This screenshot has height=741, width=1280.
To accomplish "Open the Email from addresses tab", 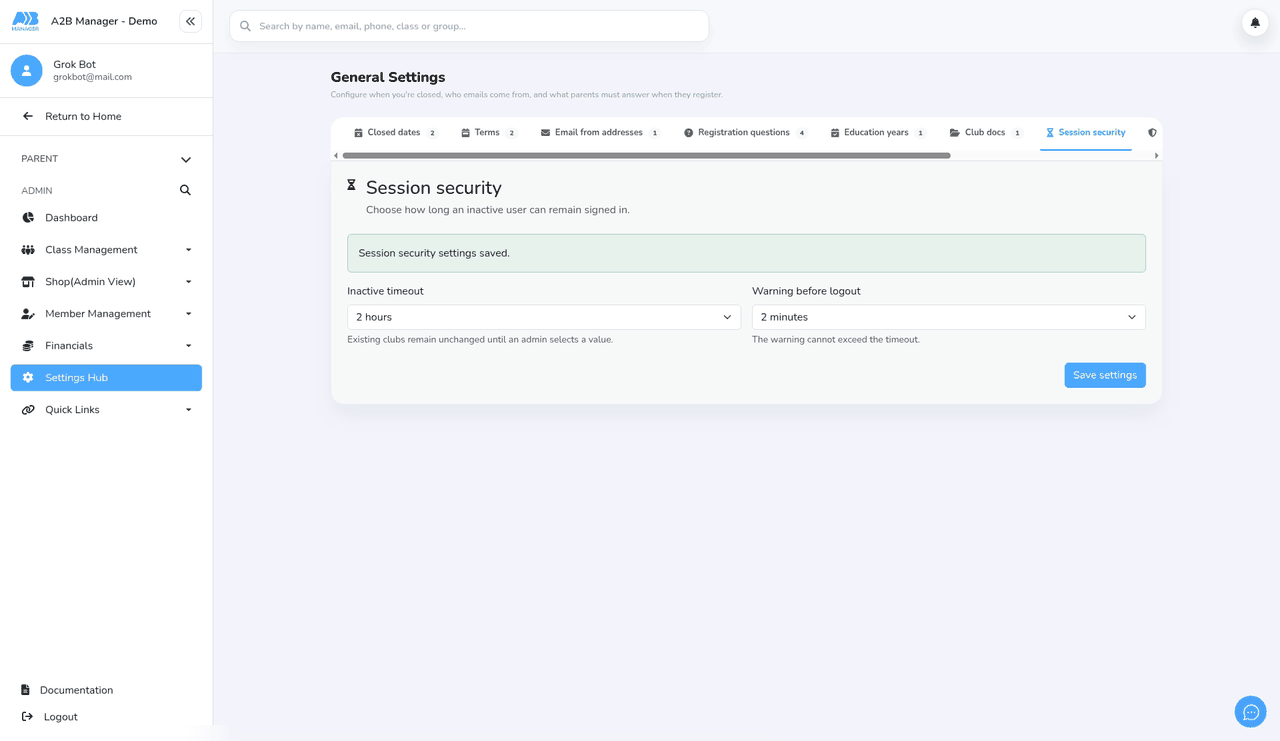I will pyautogui.click(x=600, y=132).
